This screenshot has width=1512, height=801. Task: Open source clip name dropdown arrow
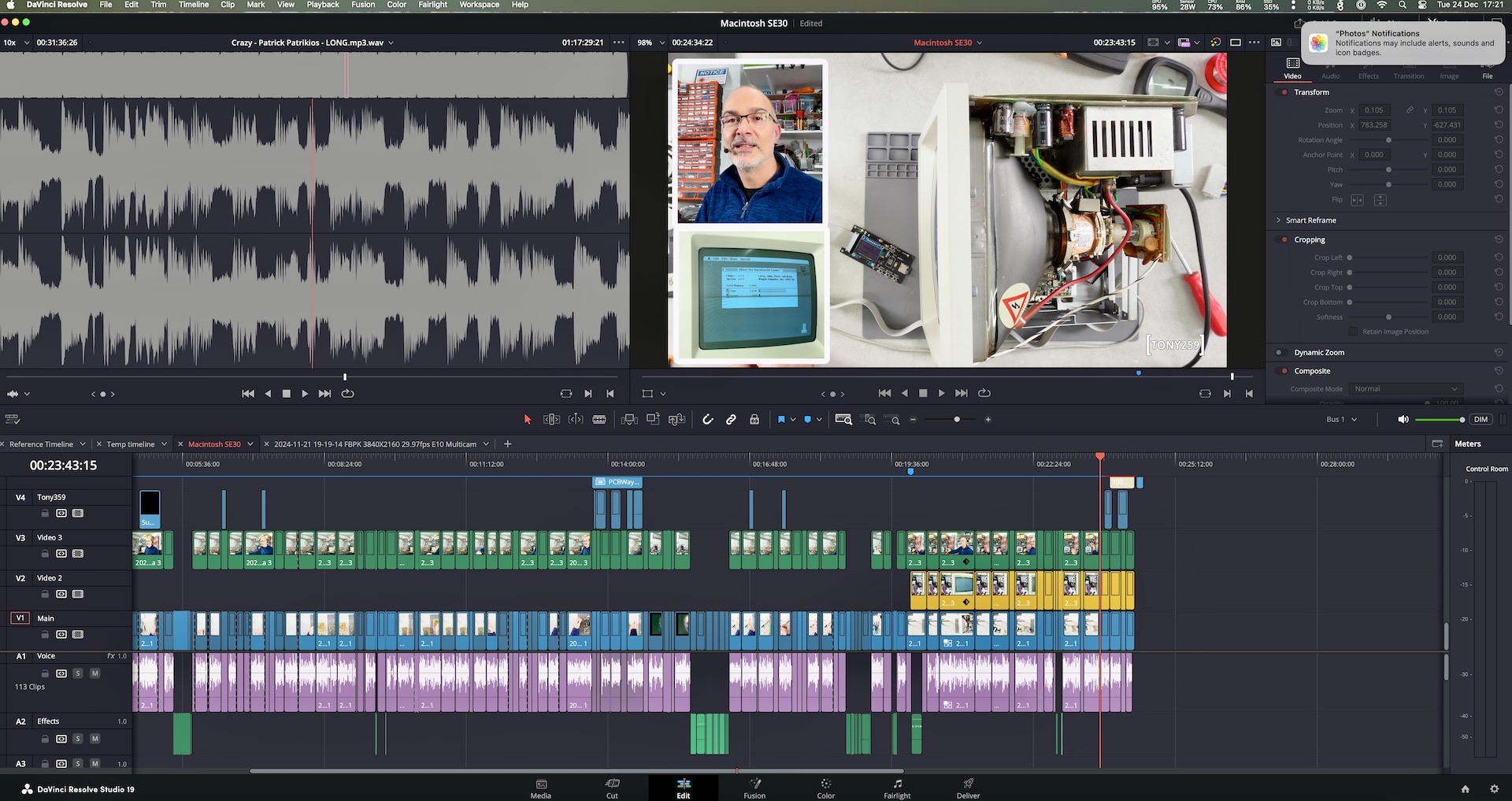(x=391, y=43)
